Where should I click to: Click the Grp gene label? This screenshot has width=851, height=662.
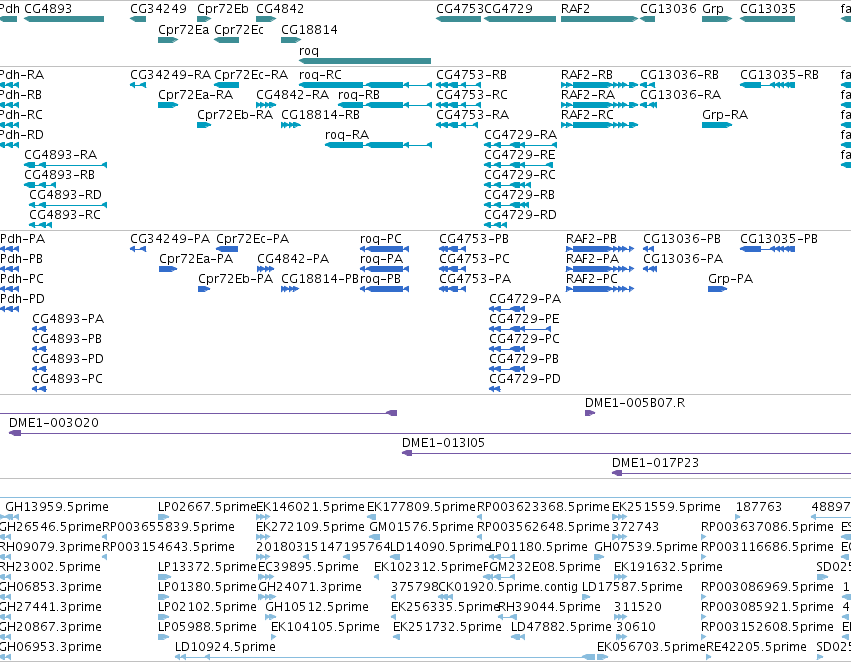tap(713, 9)
